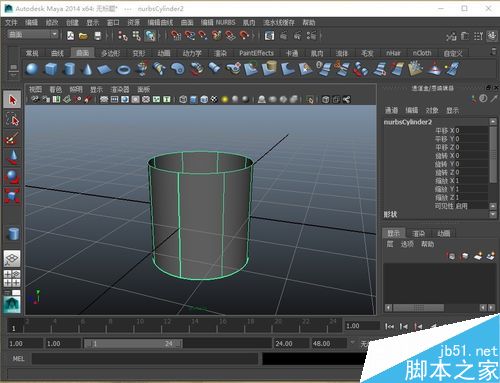The width and height of the screenshot is (500, 383).
Task: Choose the Rotate tool sphere icon
Action: pos(12,177)
